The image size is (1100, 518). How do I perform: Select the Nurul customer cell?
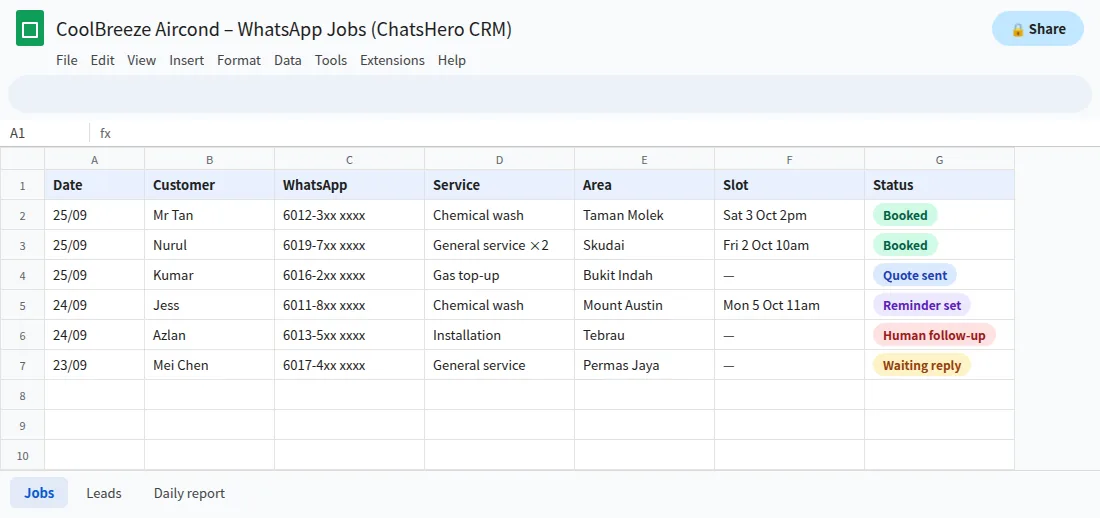(x=210, y=245)
